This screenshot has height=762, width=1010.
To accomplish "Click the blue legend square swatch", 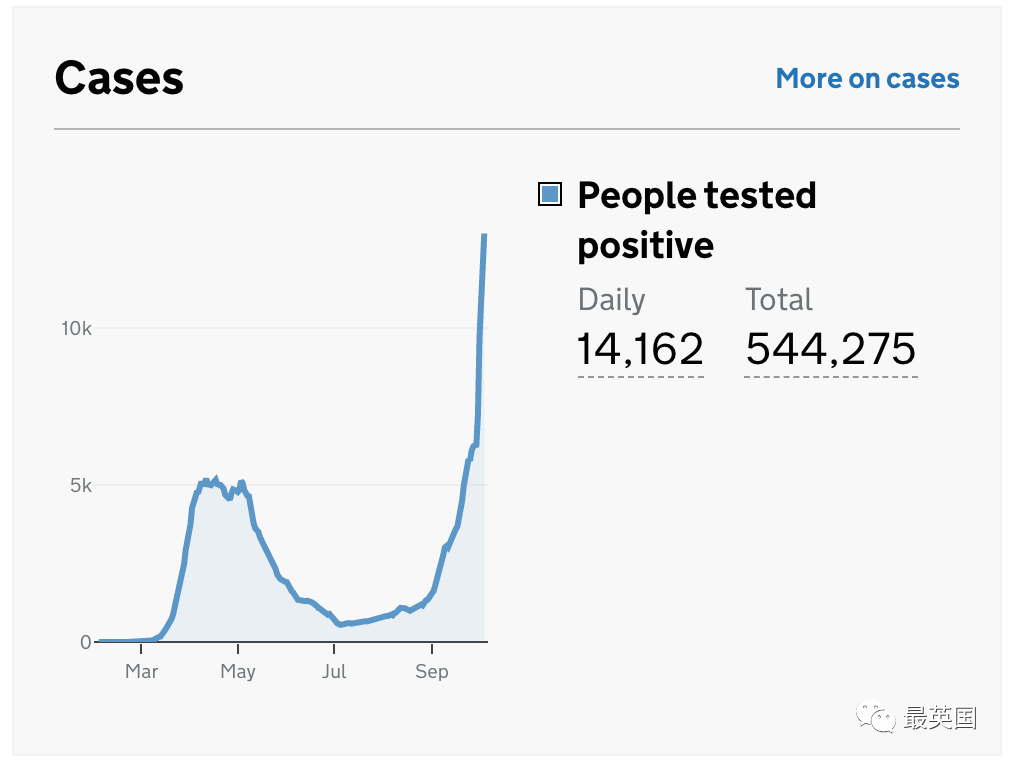I will pos(549,194).
